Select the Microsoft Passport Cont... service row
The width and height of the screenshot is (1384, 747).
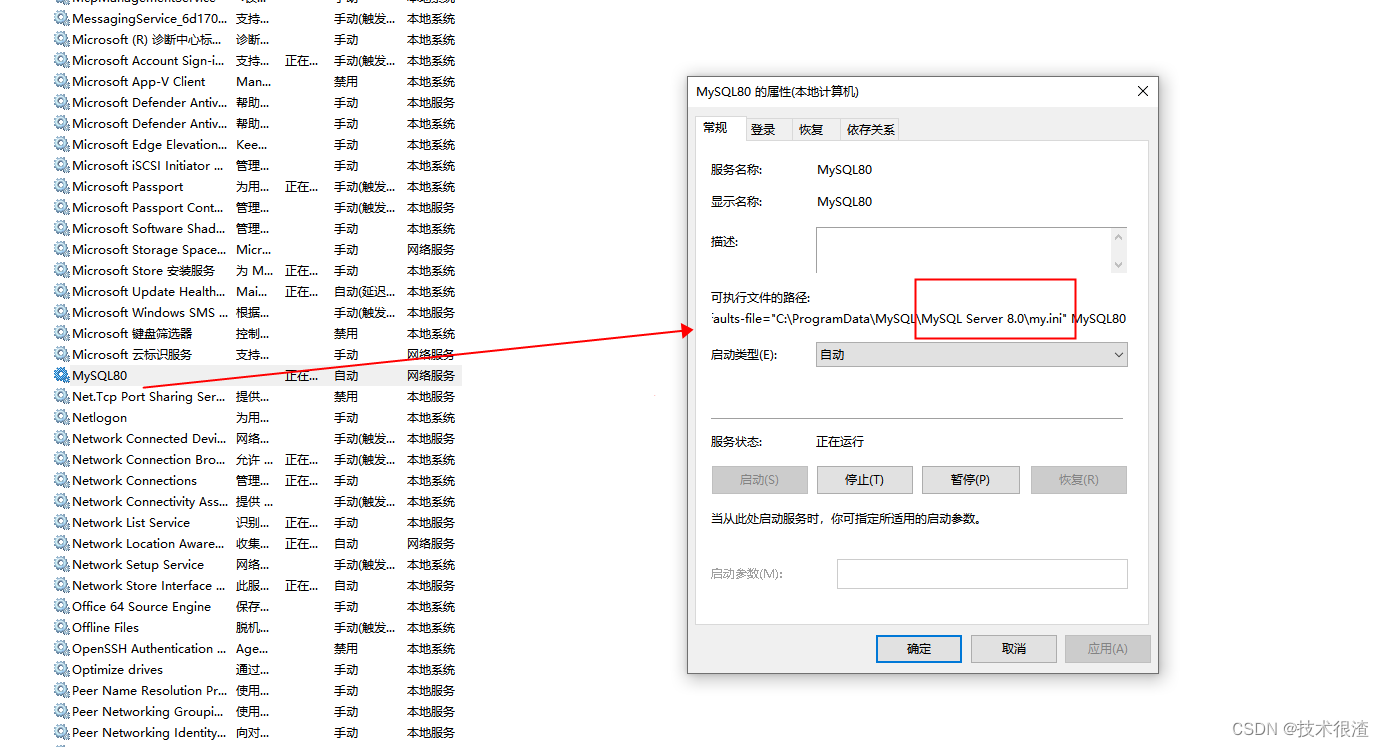tap(256, 208)
